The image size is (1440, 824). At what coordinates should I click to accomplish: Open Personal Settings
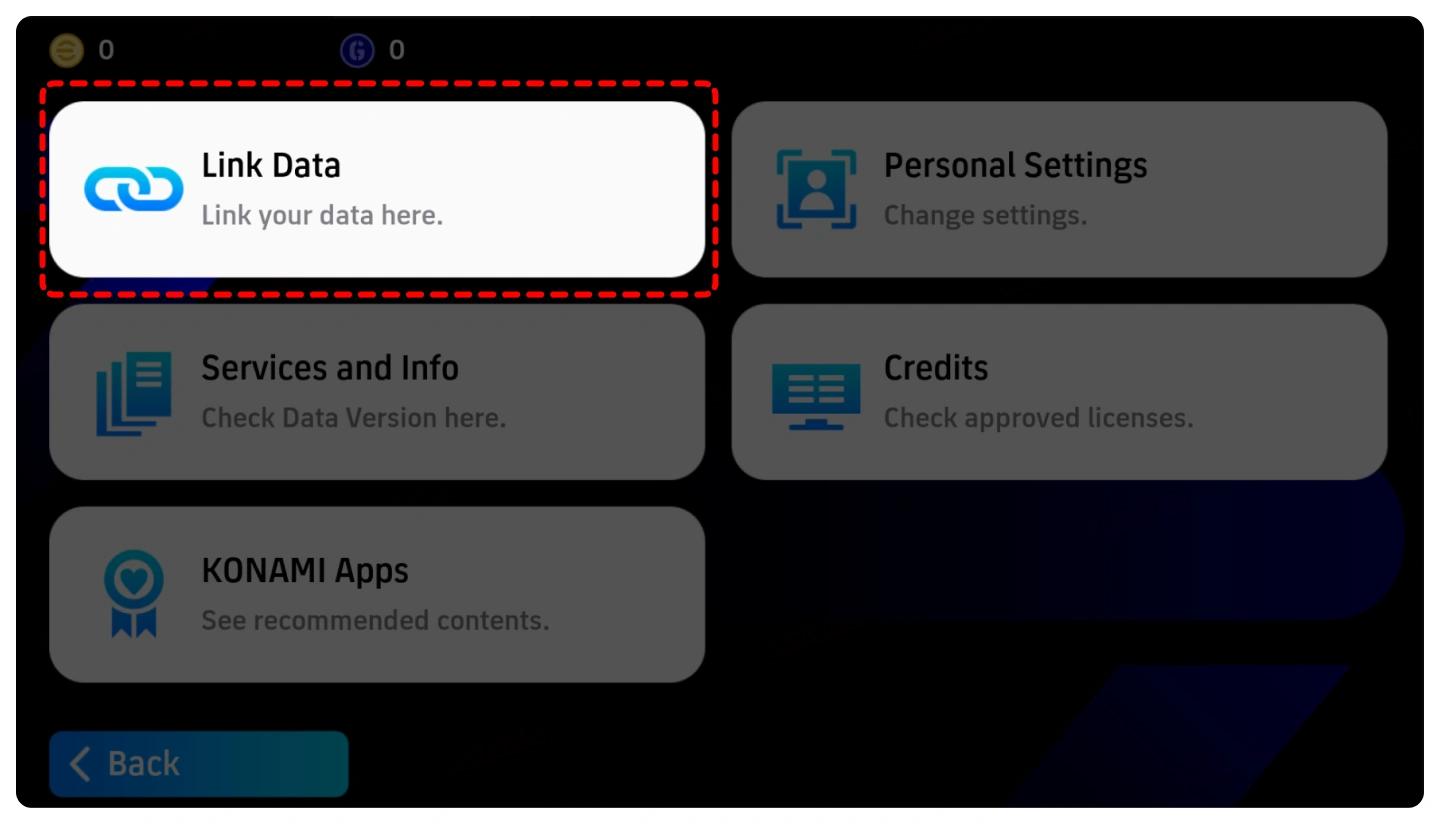pos(1059,189)
